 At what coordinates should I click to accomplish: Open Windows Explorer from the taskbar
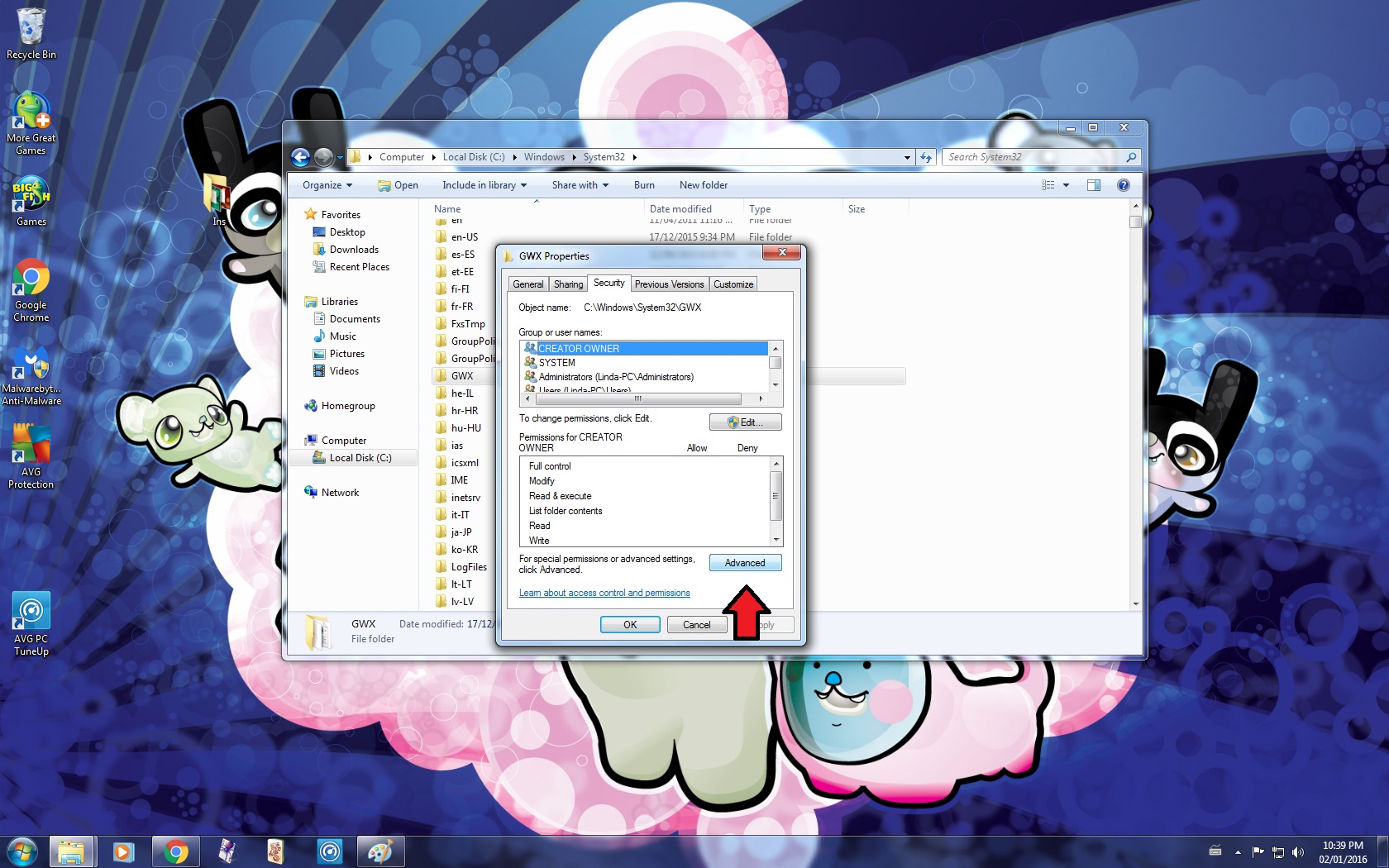(x=72, y=851)
